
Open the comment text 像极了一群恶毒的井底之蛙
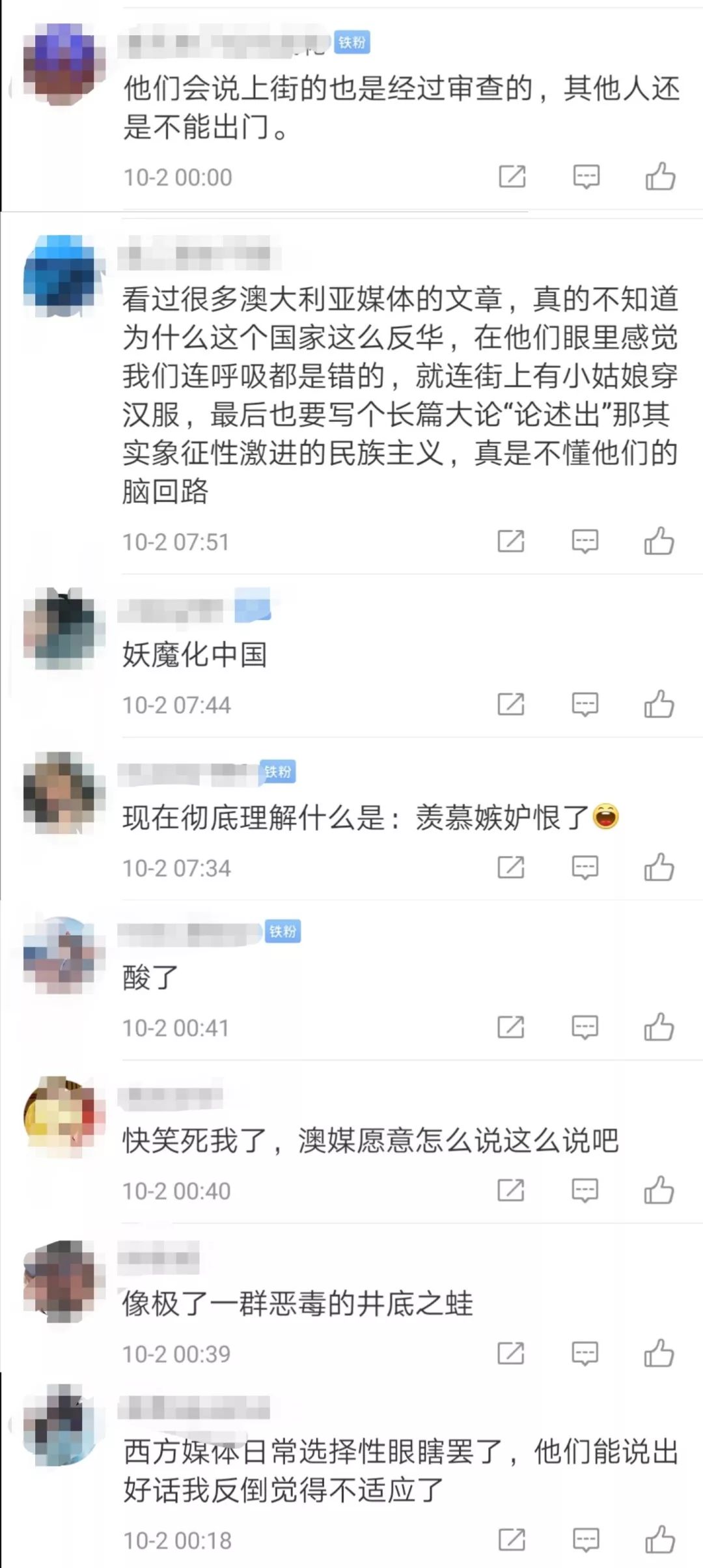point(297,1303)
